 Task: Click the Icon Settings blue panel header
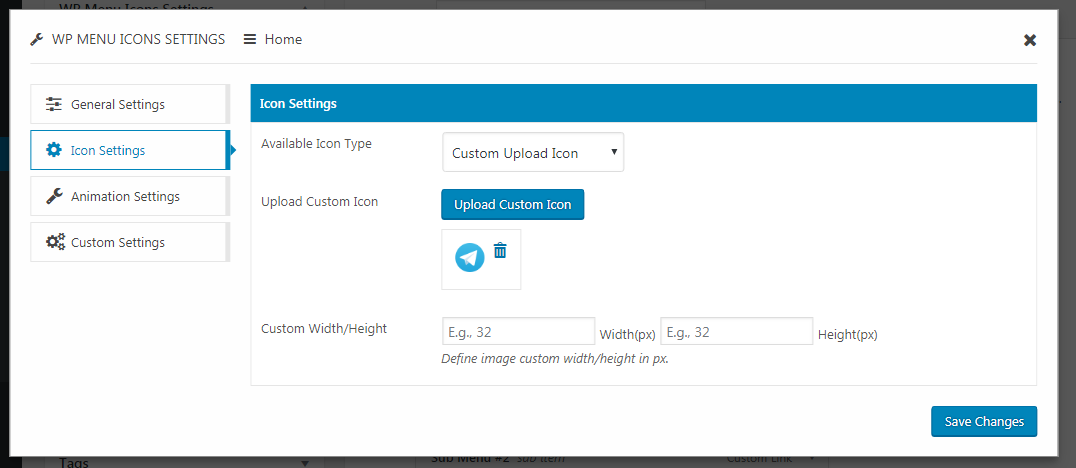(x=643, y=104)
